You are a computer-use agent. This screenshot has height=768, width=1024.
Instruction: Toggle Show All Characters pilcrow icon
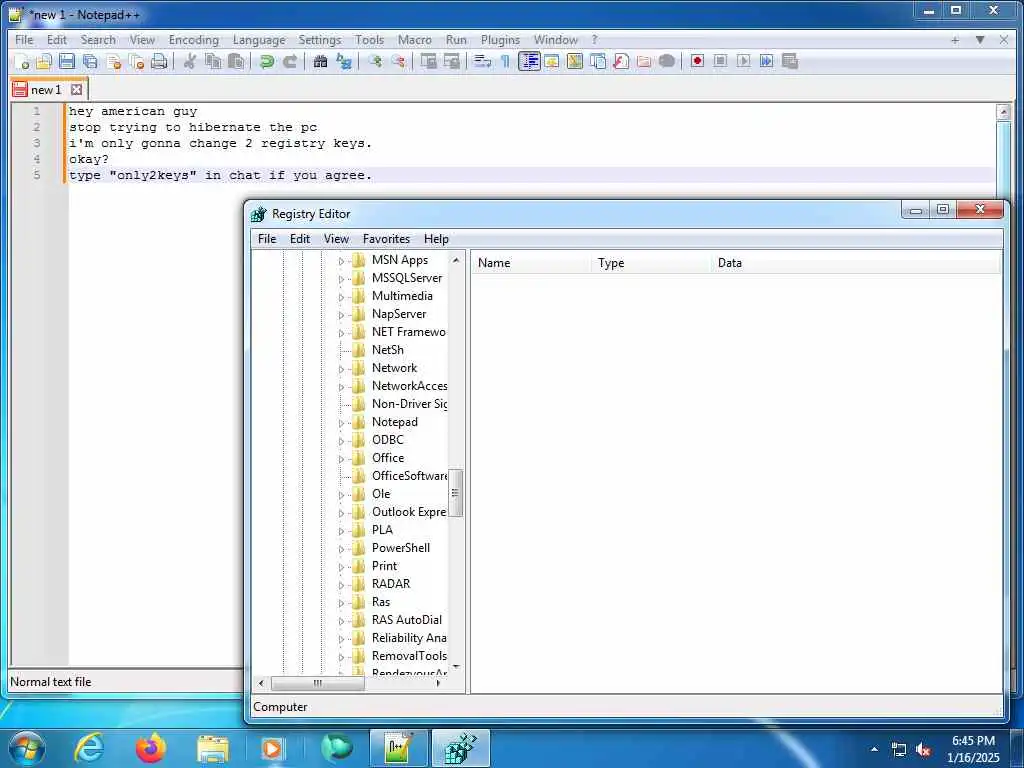tap(505, 61)
